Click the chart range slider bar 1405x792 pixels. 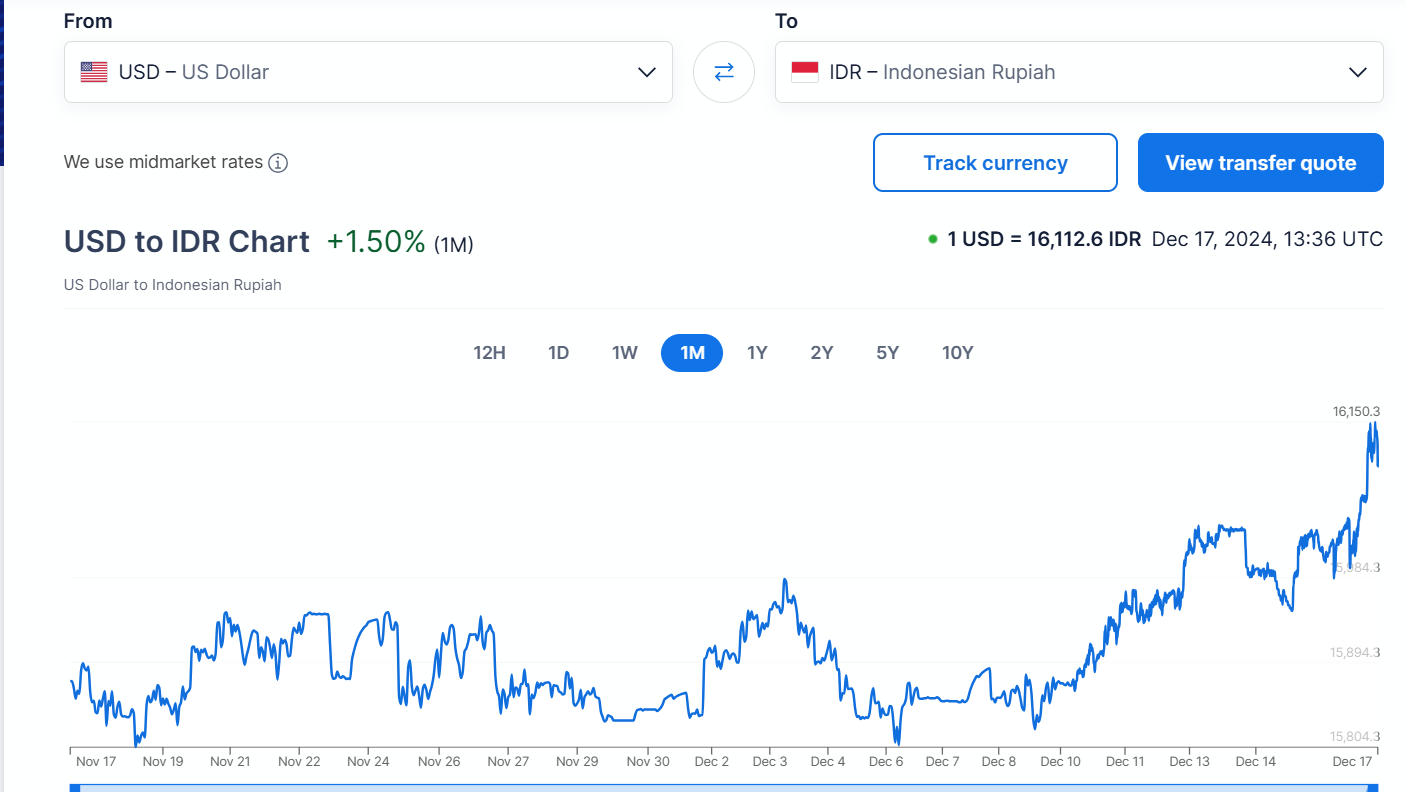pos(725,787)
